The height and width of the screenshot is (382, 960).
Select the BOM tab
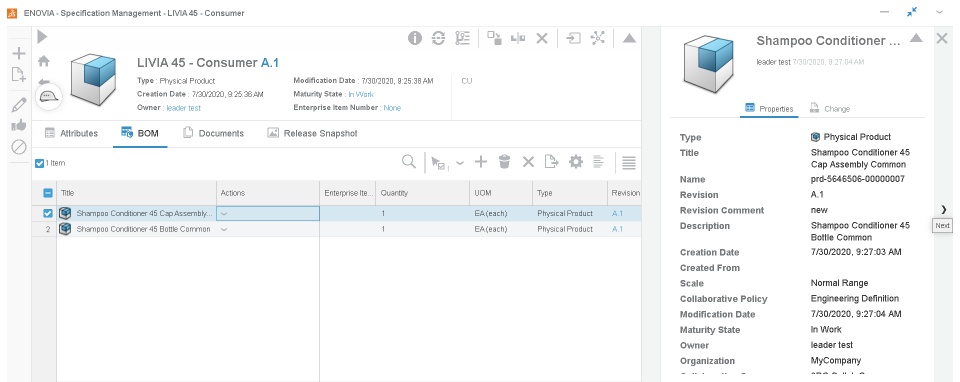(x=140, y=133)
